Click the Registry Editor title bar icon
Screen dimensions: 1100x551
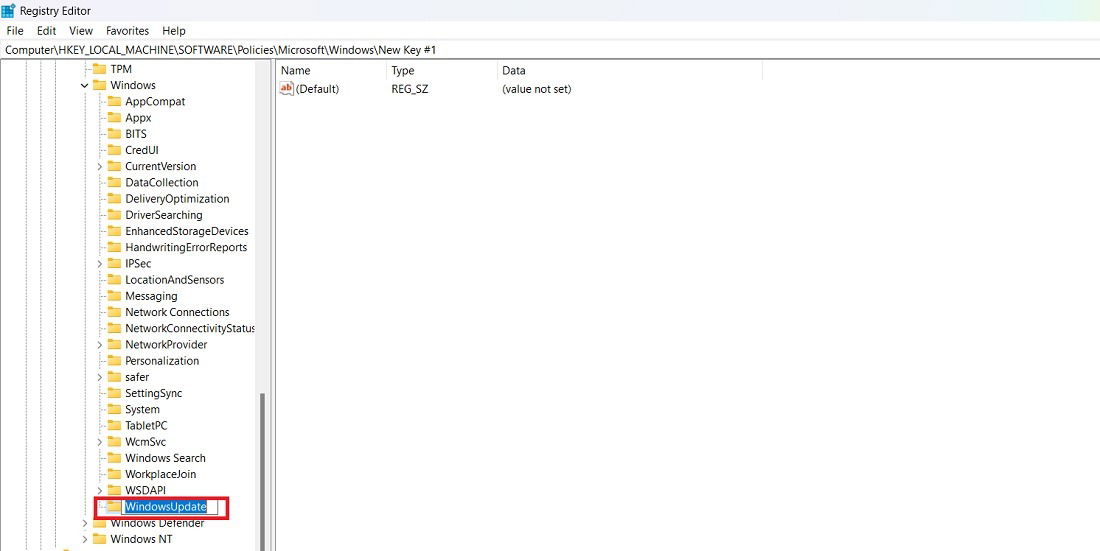pos(8,11)
